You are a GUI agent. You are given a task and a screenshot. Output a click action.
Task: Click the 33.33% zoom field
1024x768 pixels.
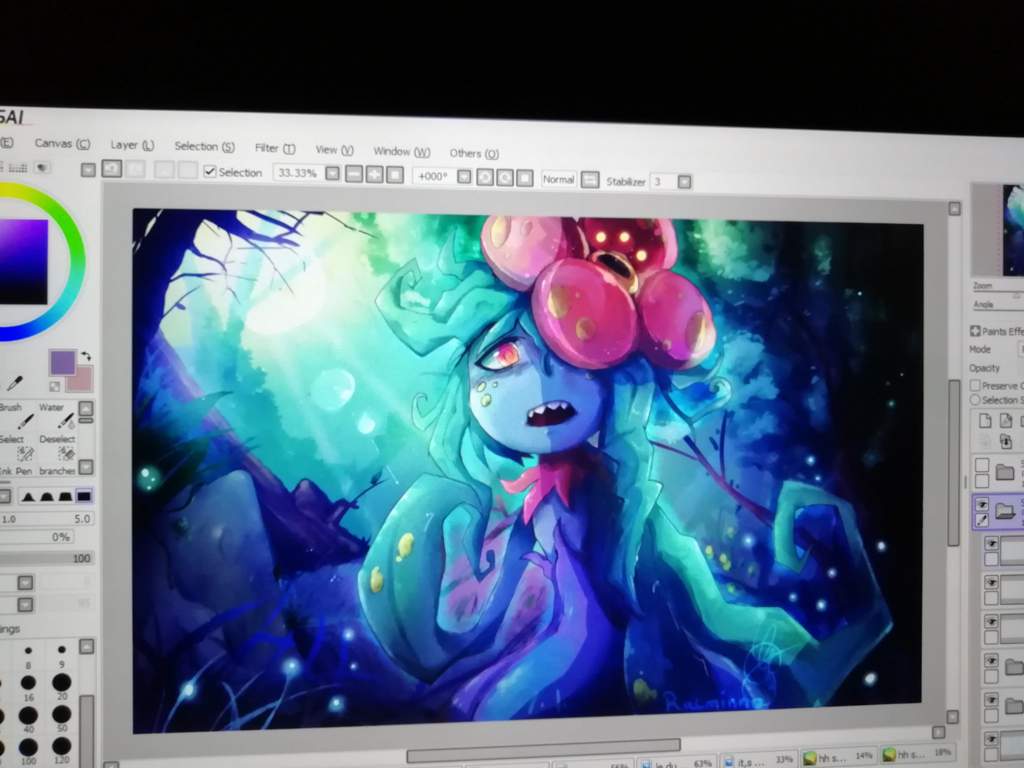pos(296,173)
